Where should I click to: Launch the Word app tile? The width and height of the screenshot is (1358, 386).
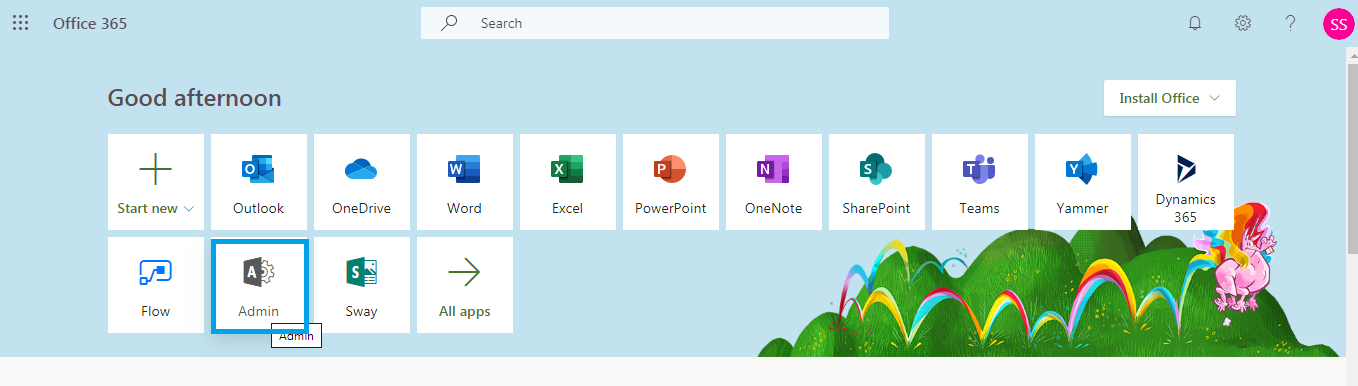coord(465,182)
